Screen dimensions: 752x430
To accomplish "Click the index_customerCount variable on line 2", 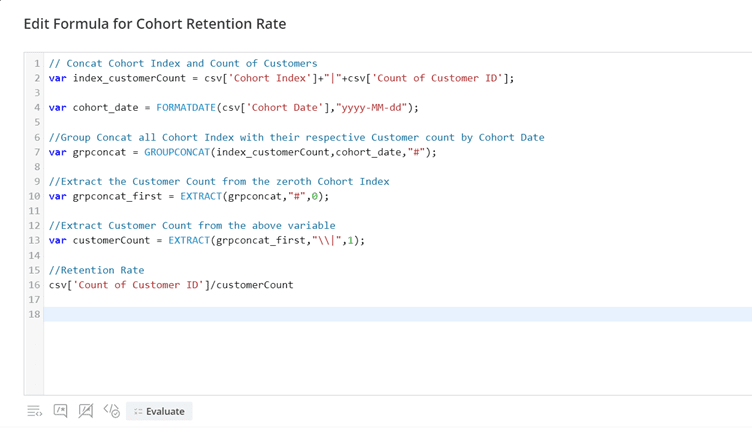I will [x=129, y=78].
